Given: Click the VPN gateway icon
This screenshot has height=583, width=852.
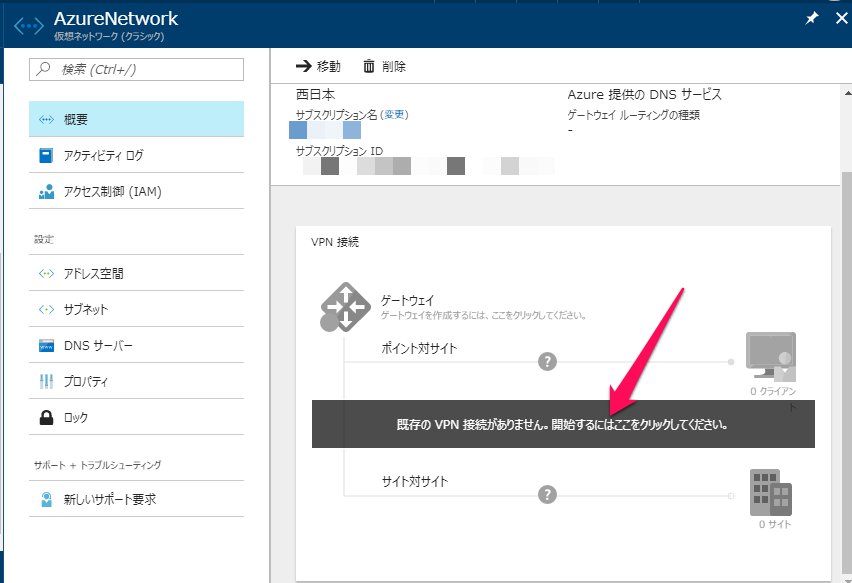Looking at the screenshot, I should (343, 305).
